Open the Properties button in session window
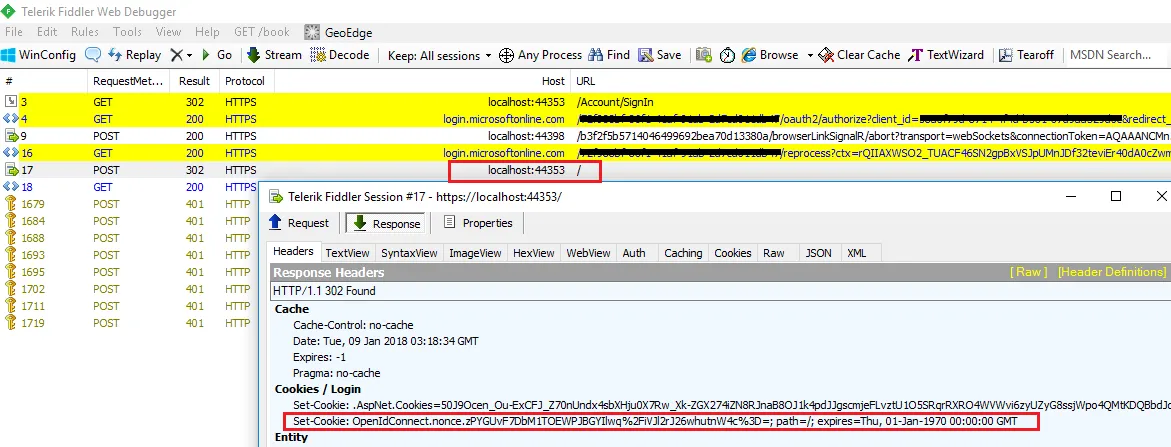The image size is (1171, 447). [x=479, y=222]
